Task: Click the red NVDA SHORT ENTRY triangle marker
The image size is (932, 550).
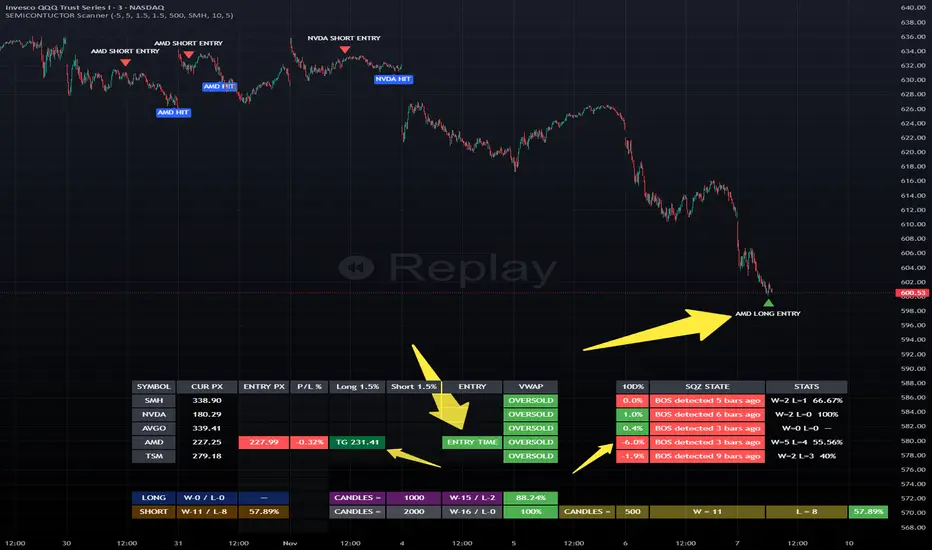Action: click(345, 49)
